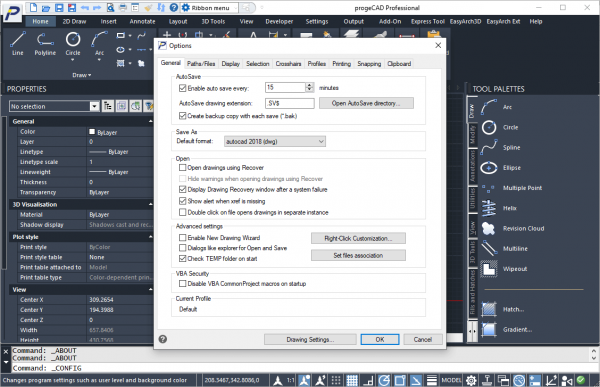Click Right-Click Customization button
Image resolution: width=600 pixels, height=387 pixels.
[358, 238]
